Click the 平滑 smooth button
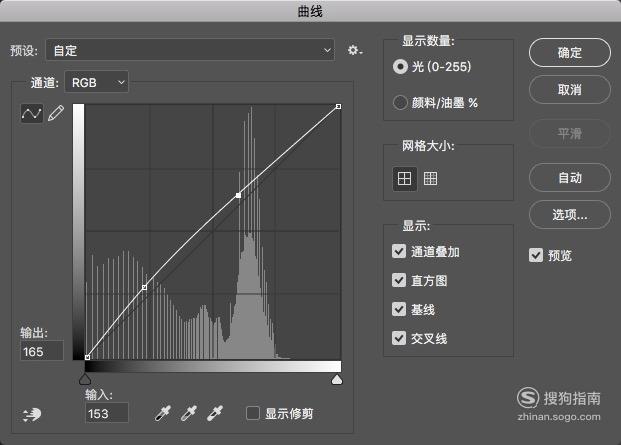The image size is (621, 445). [x=570, y=134]
